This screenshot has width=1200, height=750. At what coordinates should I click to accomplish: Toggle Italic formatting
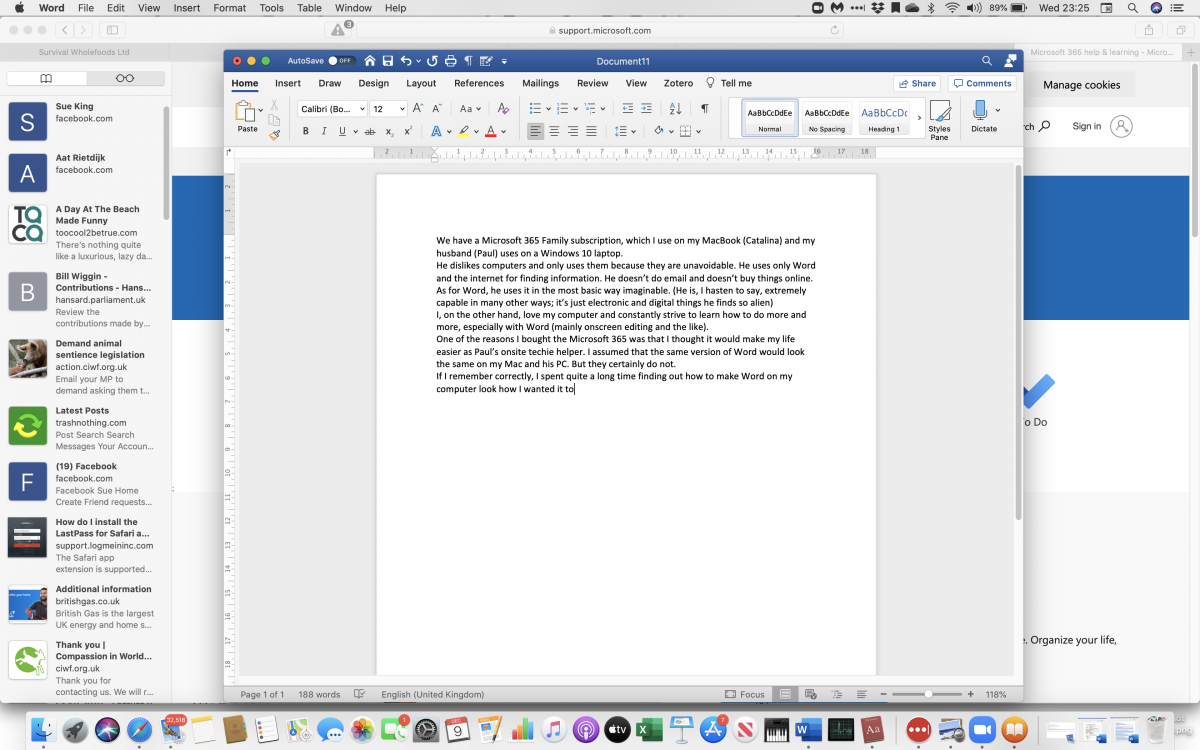click(x=324, y=131)
